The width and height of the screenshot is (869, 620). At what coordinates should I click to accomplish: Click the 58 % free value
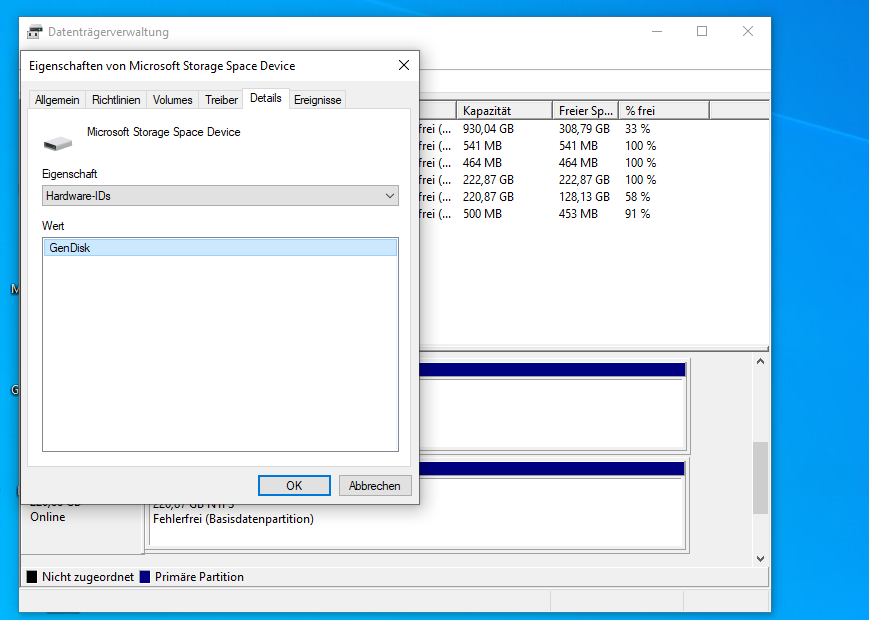tap(637, 197)
